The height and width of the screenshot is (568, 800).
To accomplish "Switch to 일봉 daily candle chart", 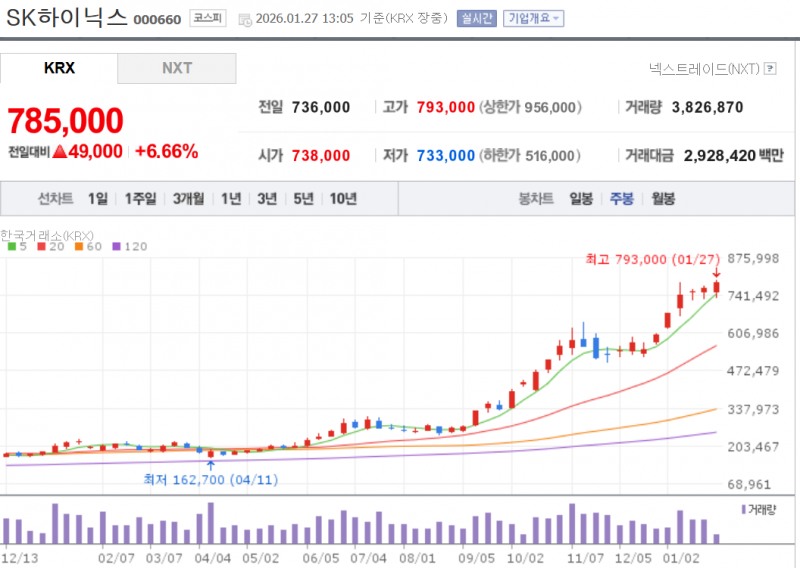I will [581, 199].
